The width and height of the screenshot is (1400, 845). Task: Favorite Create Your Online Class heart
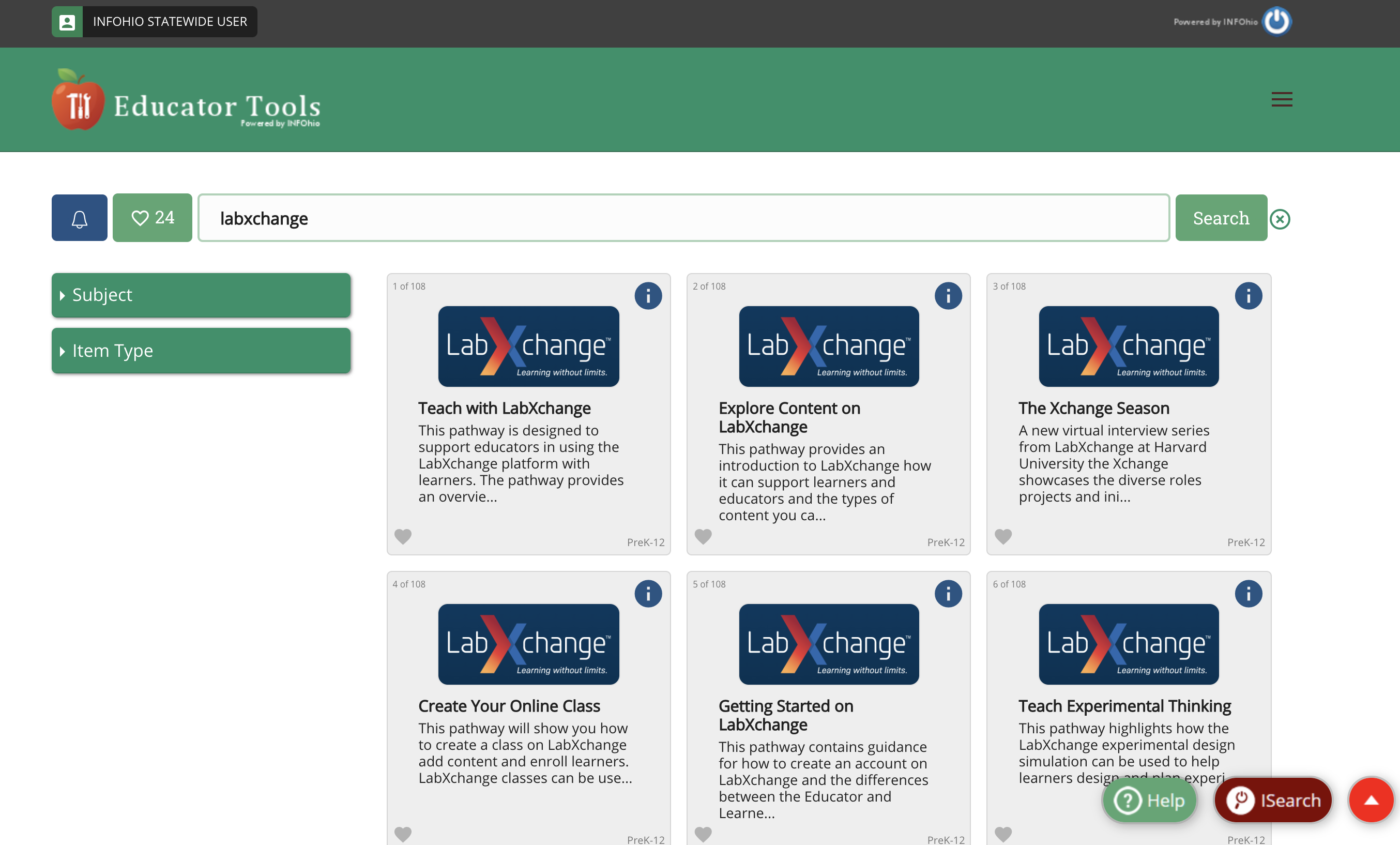click(x=403, y=834)
